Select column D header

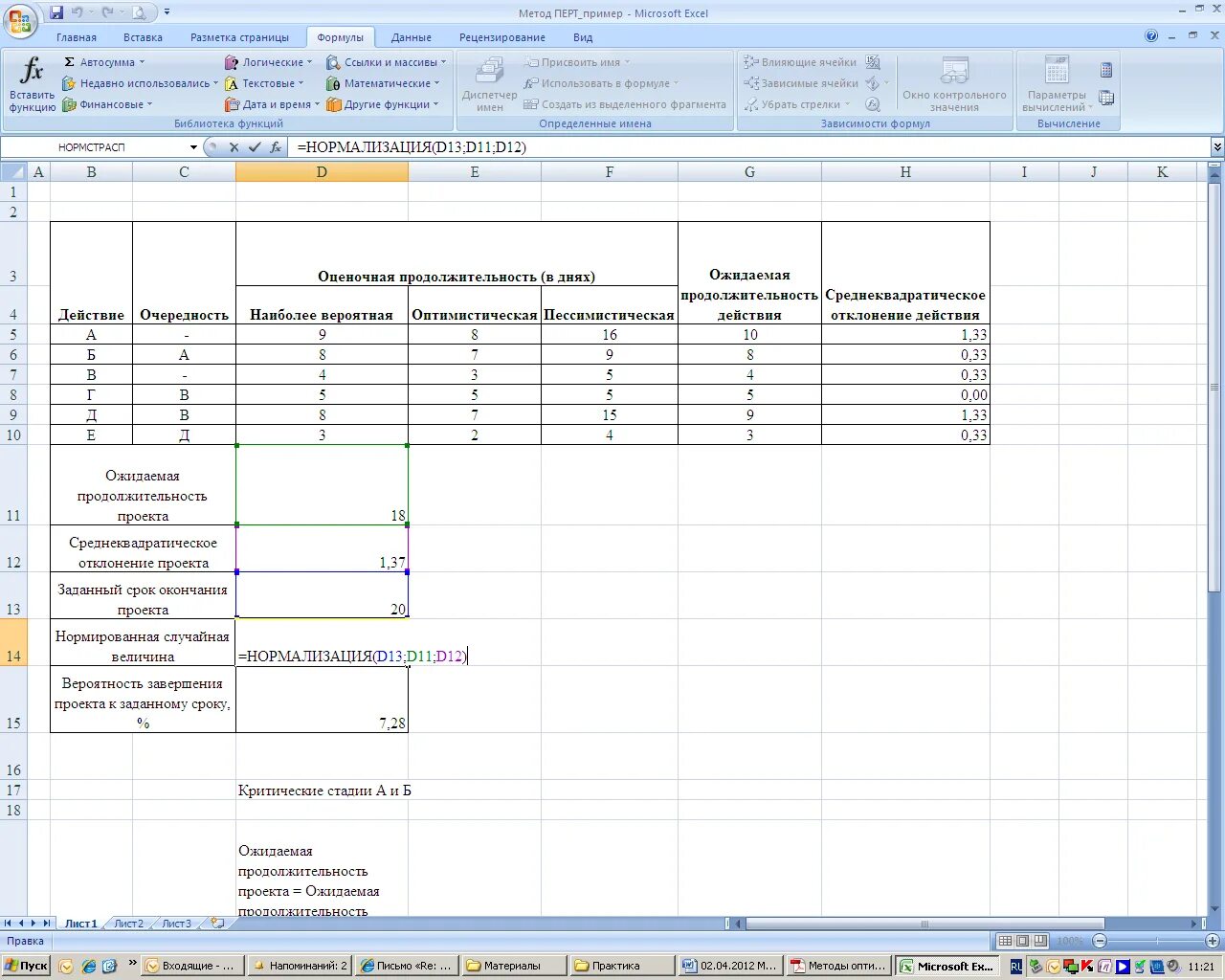coord(322,172)
